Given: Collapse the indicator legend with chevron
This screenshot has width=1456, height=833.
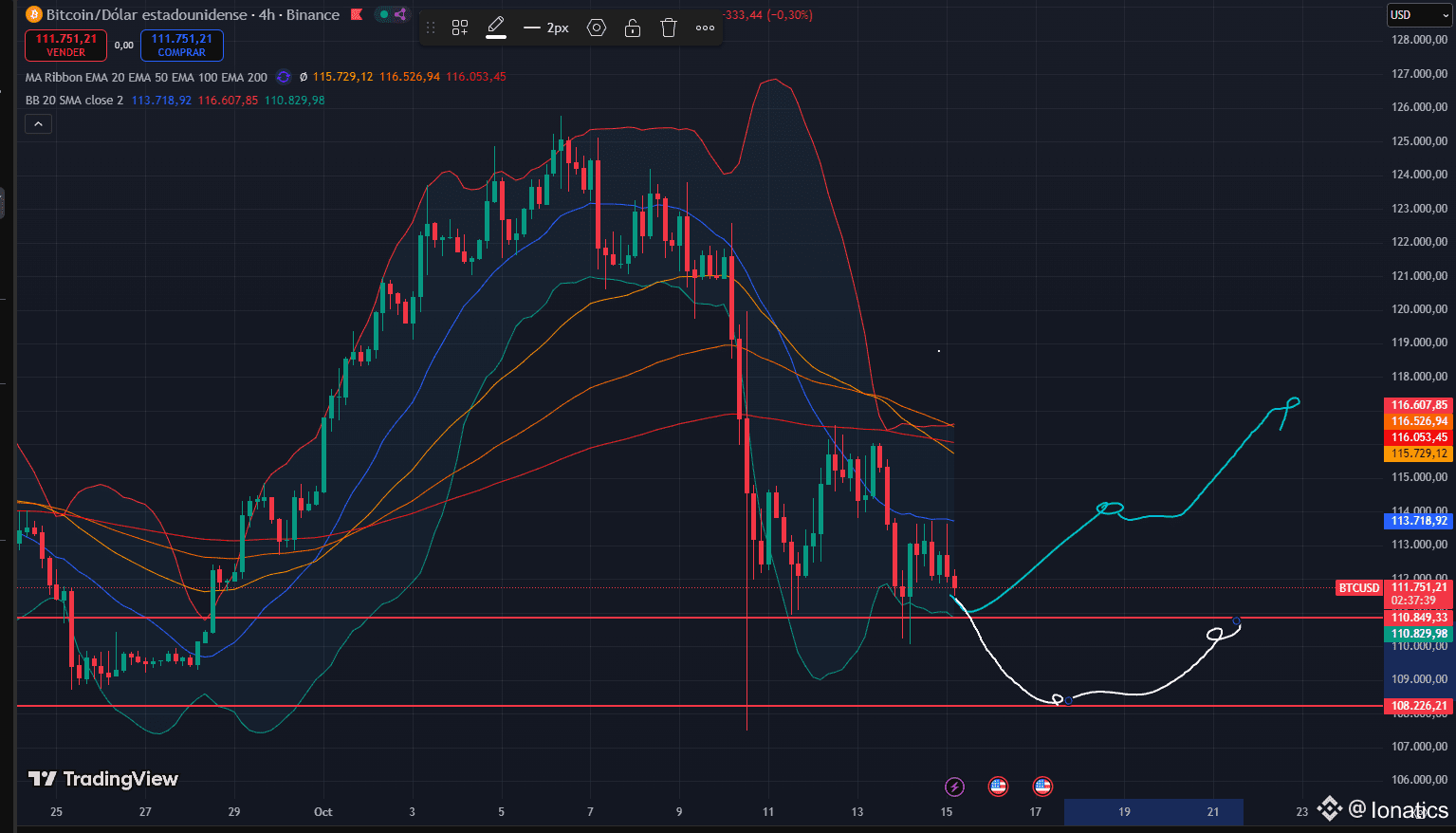Looking at the screenshot, I should (x=38, y=124).
